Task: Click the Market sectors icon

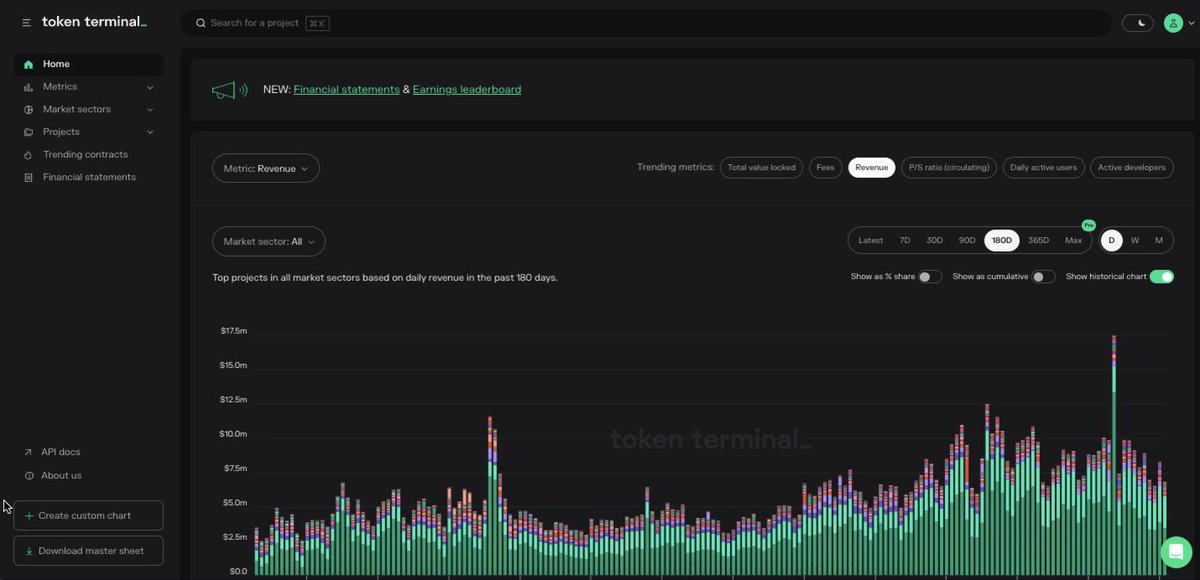Action: (29, 109)
